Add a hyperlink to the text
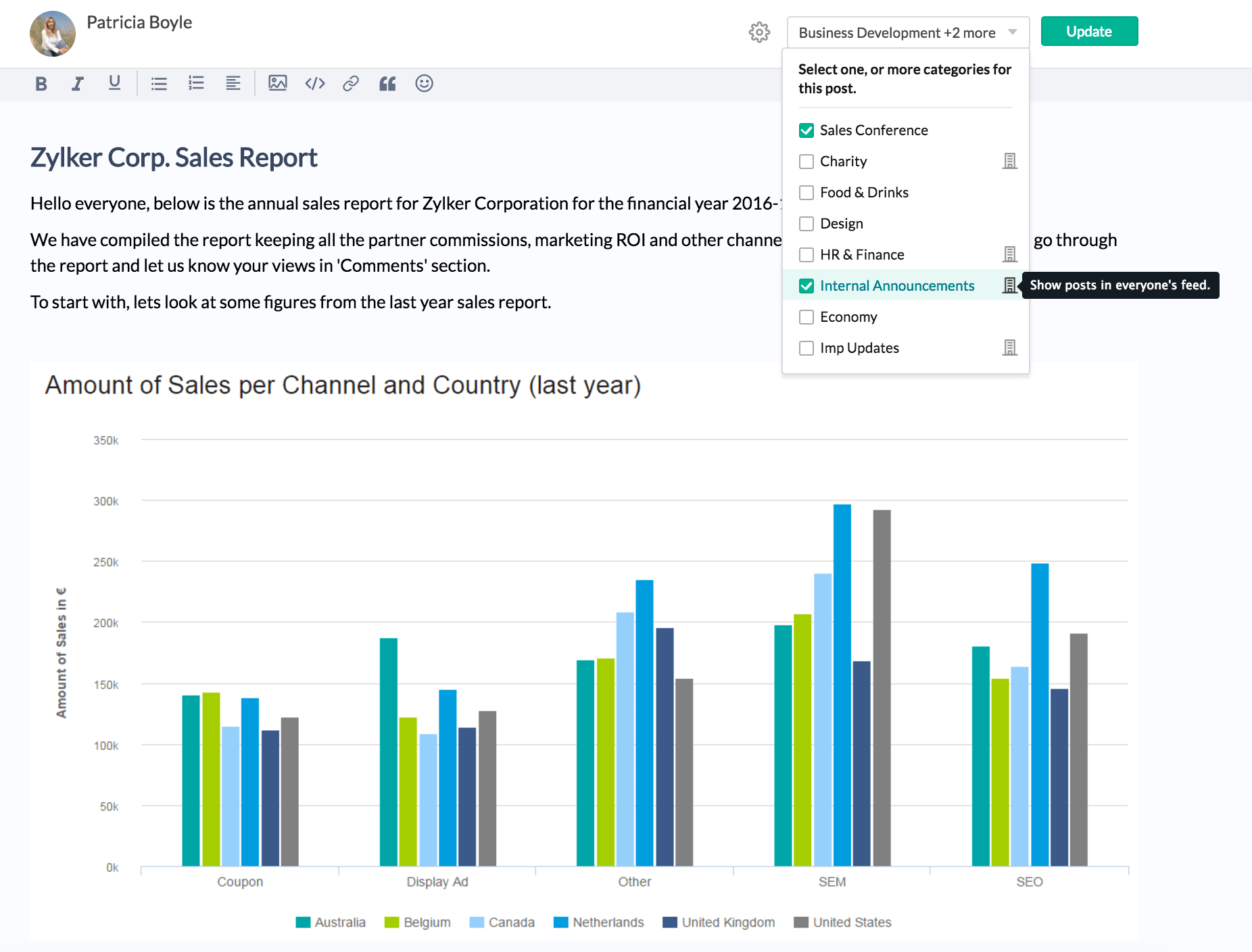The height and width of the screenshot is (952, 1252). (x=350, y=84)
